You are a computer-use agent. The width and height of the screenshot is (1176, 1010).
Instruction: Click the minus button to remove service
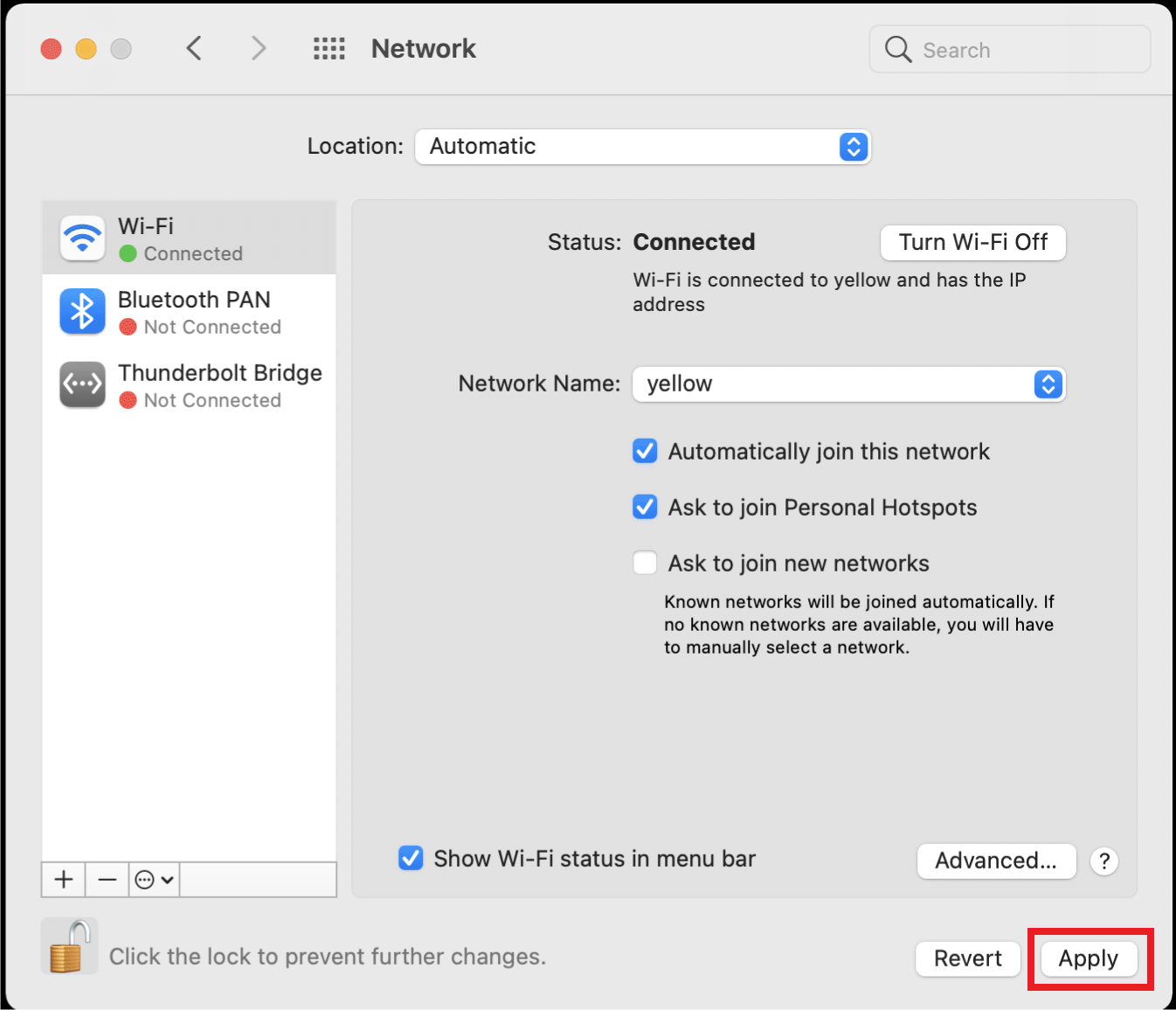pyautogui.click(x=107, y=880)
